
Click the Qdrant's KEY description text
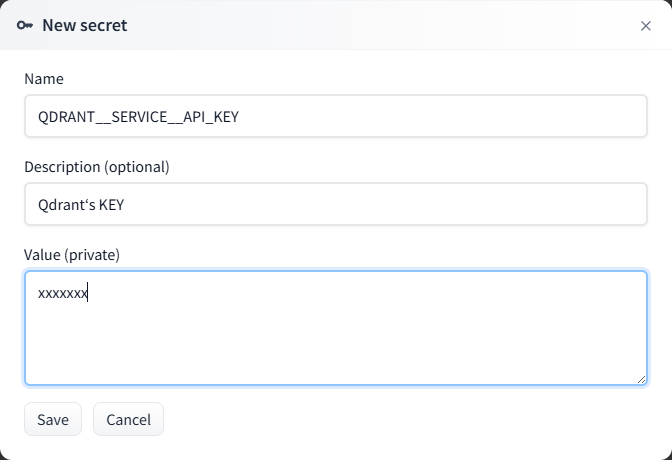point(80,204)
